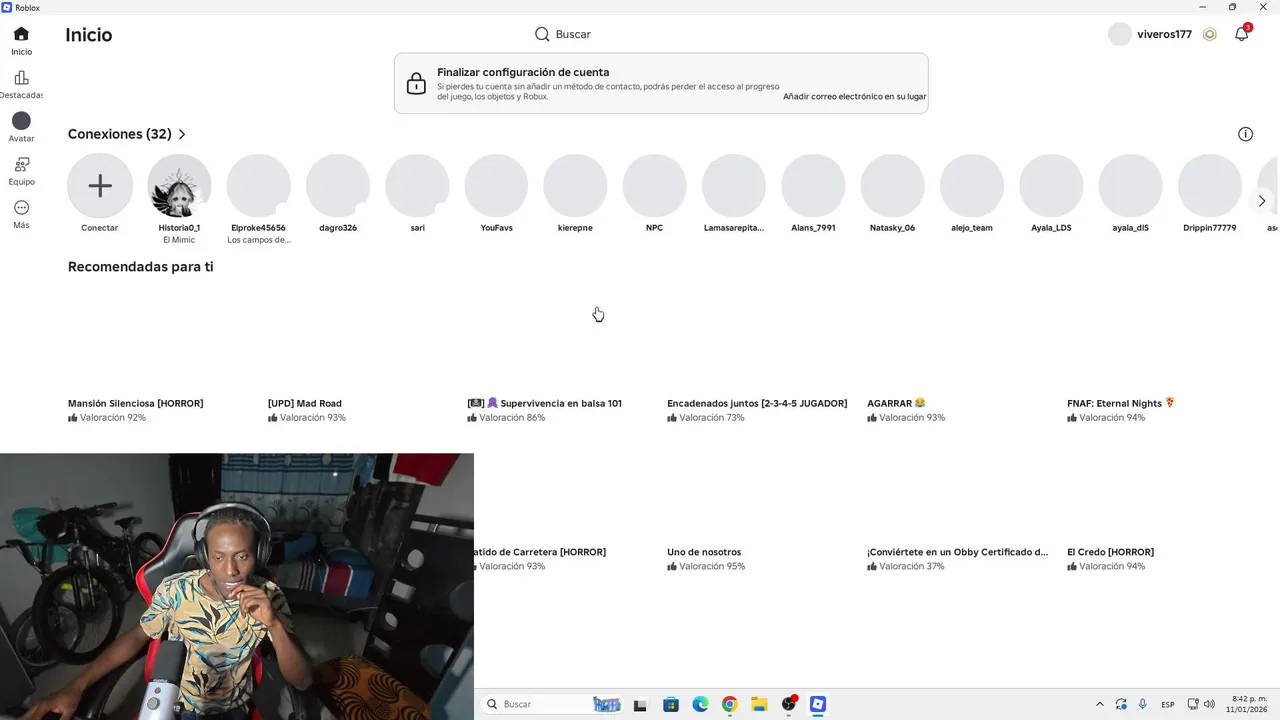
Task: Click Añadir correo electrónico en su lugar
Action: 854,97
